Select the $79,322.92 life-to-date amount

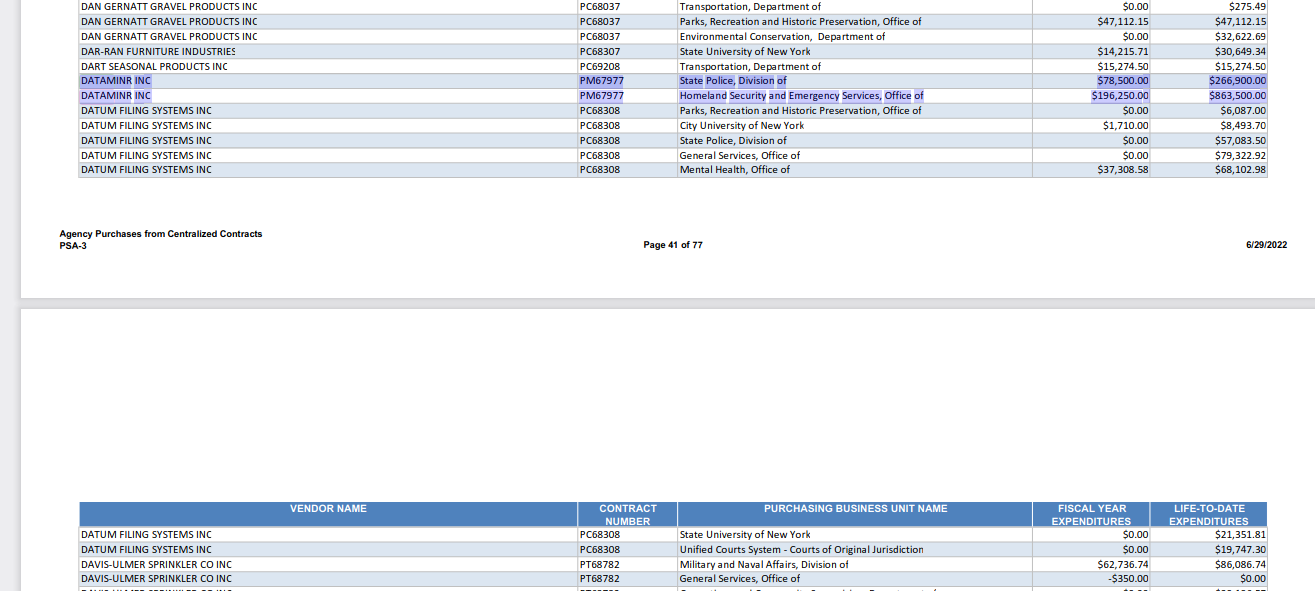coord(1240,155)
